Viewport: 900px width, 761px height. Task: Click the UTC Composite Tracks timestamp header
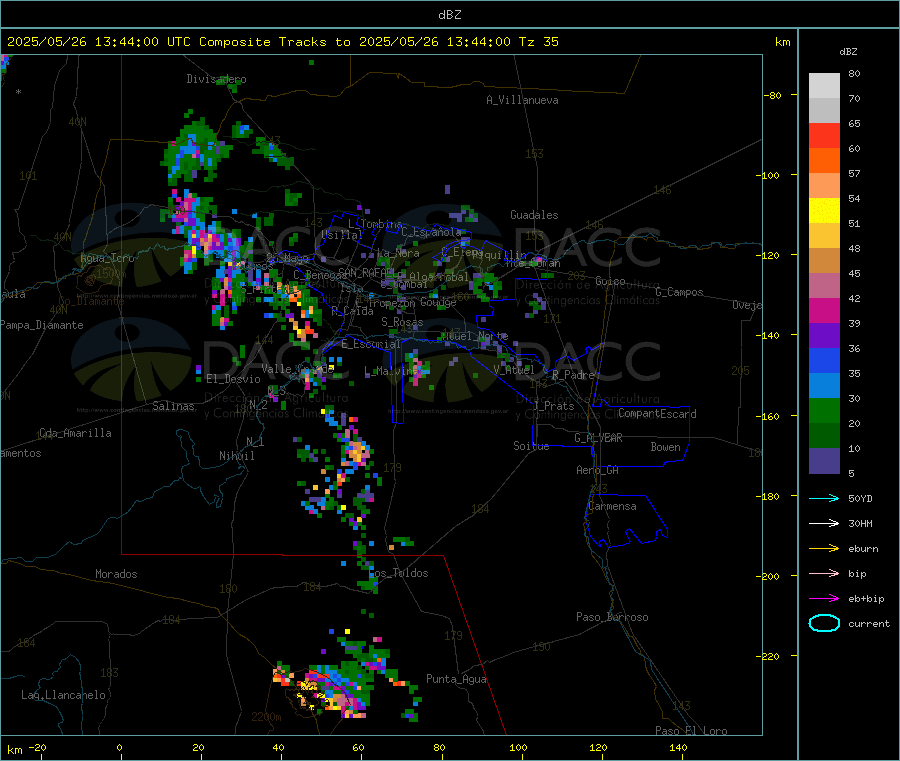pyautogui.click(x=282, y=42)
